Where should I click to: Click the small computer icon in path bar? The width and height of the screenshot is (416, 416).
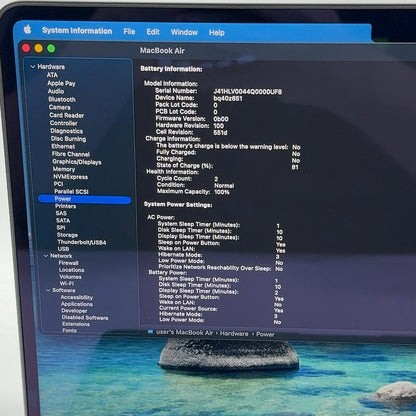150,332
